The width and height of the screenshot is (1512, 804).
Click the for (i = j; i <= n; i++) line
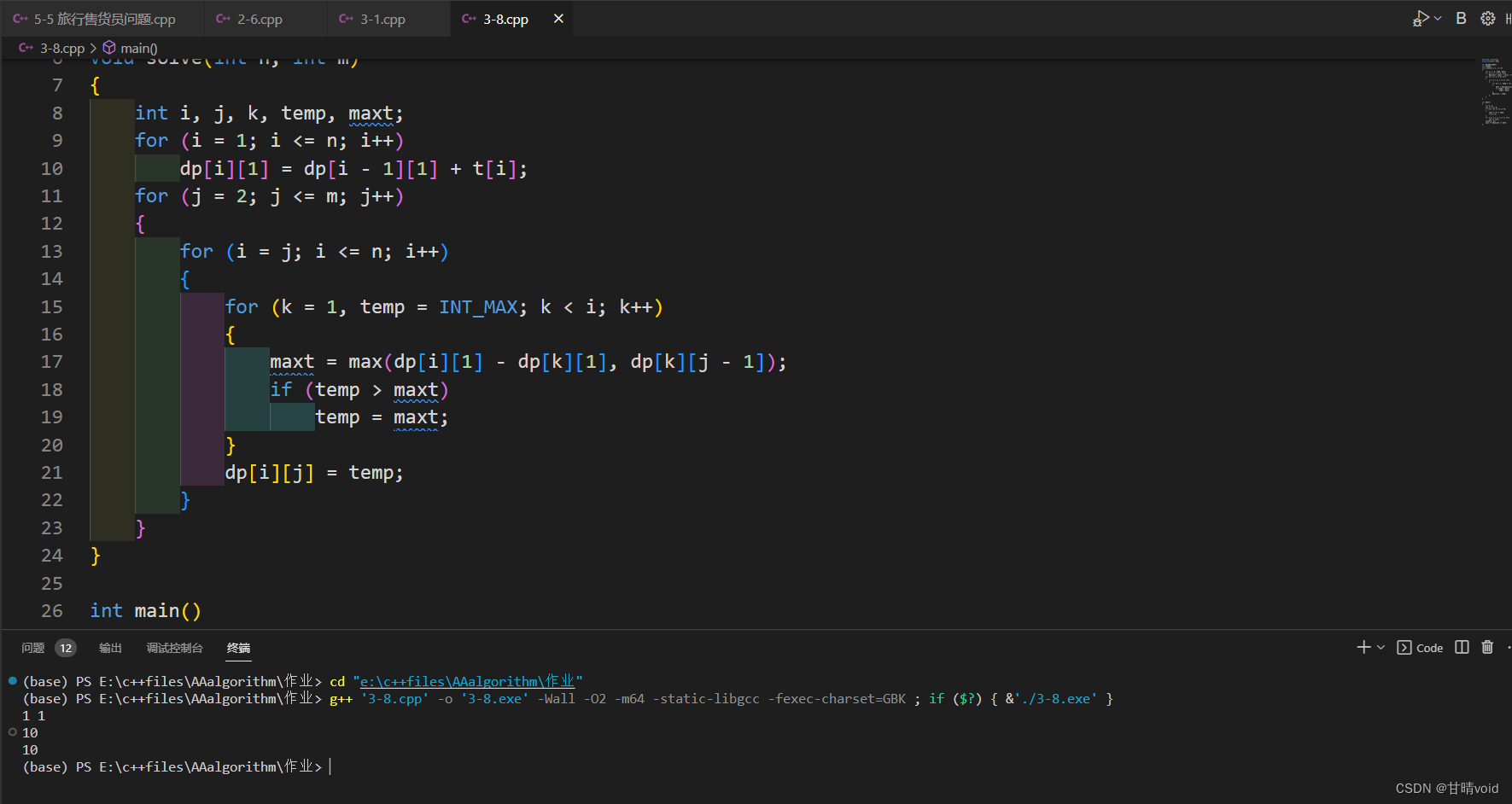(314, 252)
